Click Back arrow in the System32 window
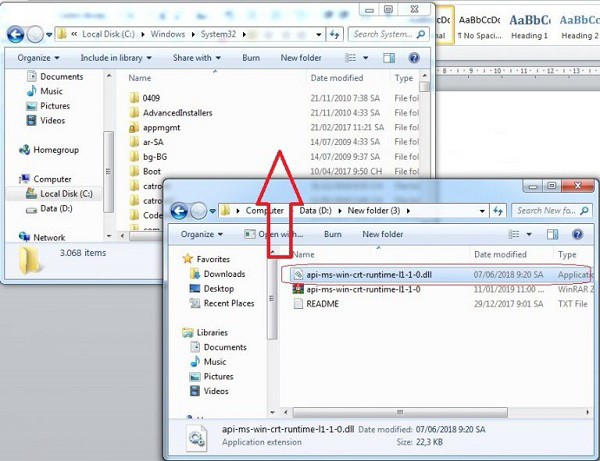Viewport: 600px width, 461px height. [x=16, y=34]
